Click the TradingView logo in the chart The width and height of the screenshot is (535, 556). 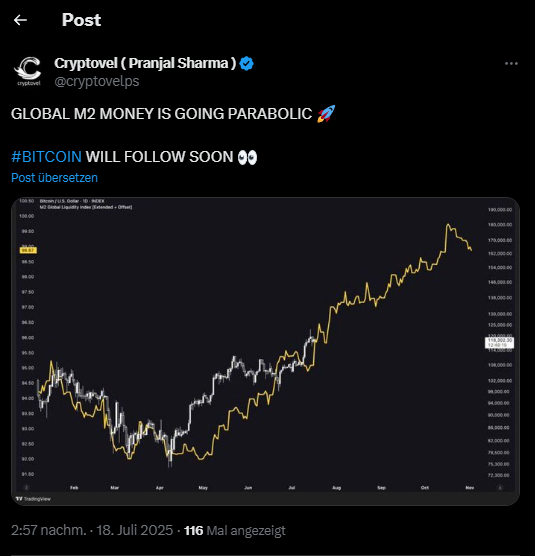click(x=33, y=499)
